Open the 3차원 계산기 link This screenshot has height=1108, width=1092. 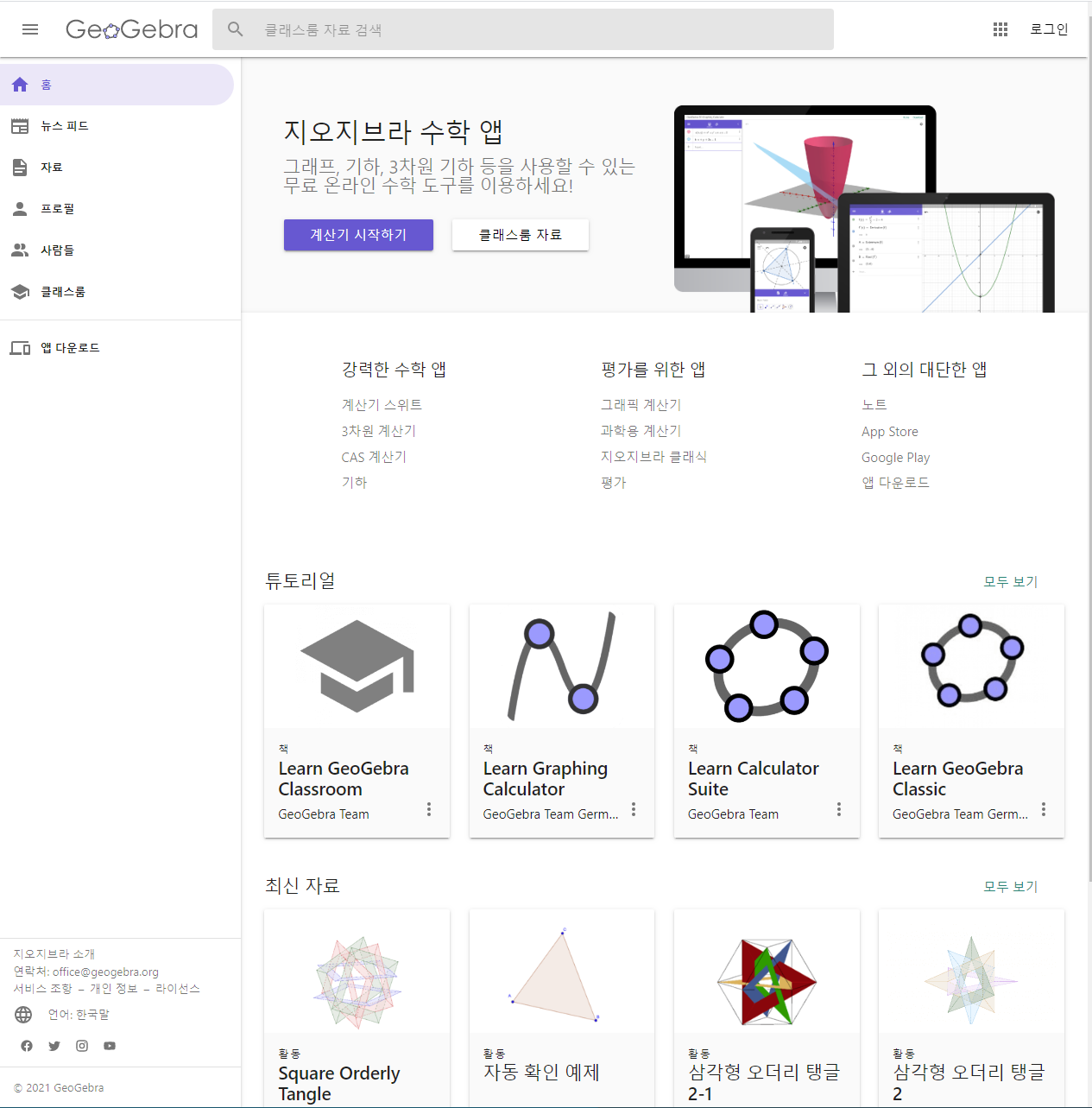click(378, 431)
